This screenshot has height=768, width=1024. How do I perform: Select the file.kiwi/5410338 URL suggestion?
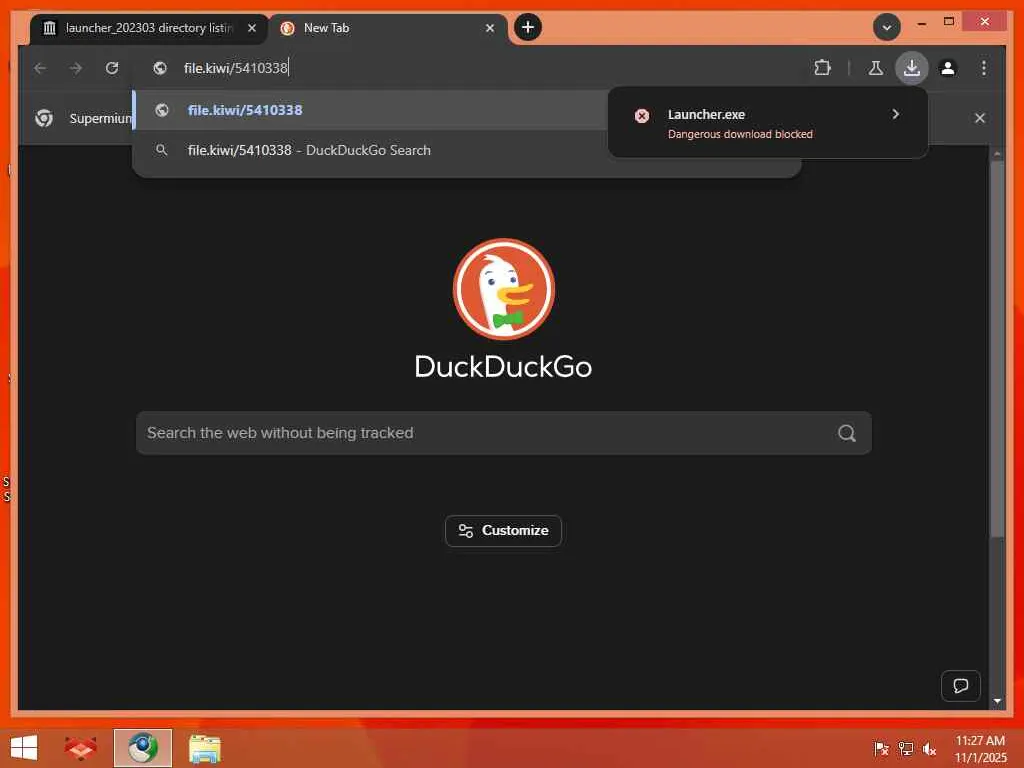(371, 110)
